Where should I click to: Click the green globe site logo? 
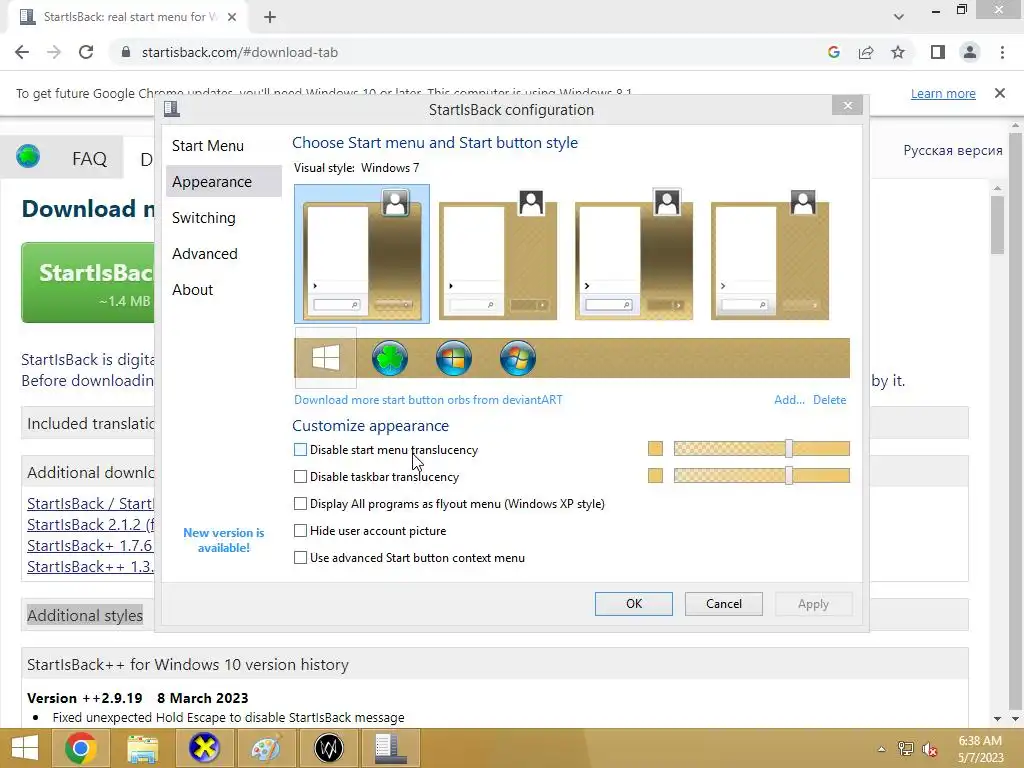pos(28,157)
